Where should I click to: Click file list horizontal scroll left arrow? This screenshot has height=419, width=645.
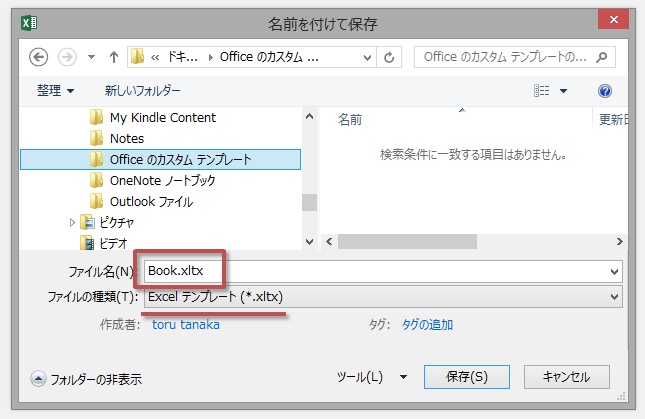(329, 241)
